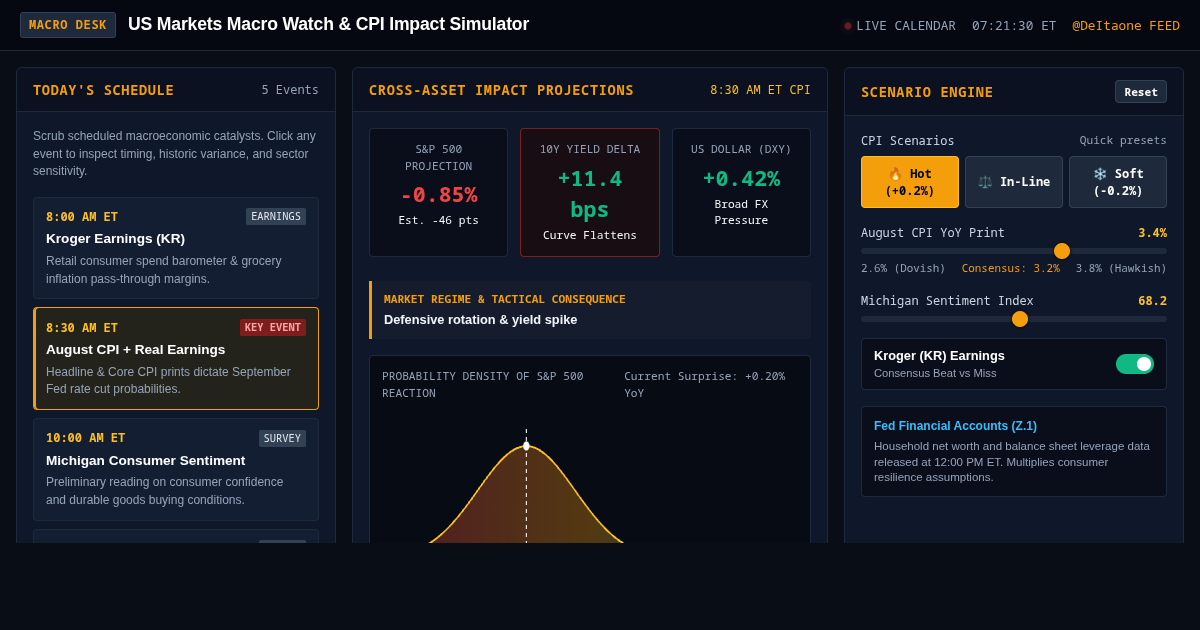Click the @Deltaone FEED link
This screenshot has height=630, width=1200.
pos(1126,26)
